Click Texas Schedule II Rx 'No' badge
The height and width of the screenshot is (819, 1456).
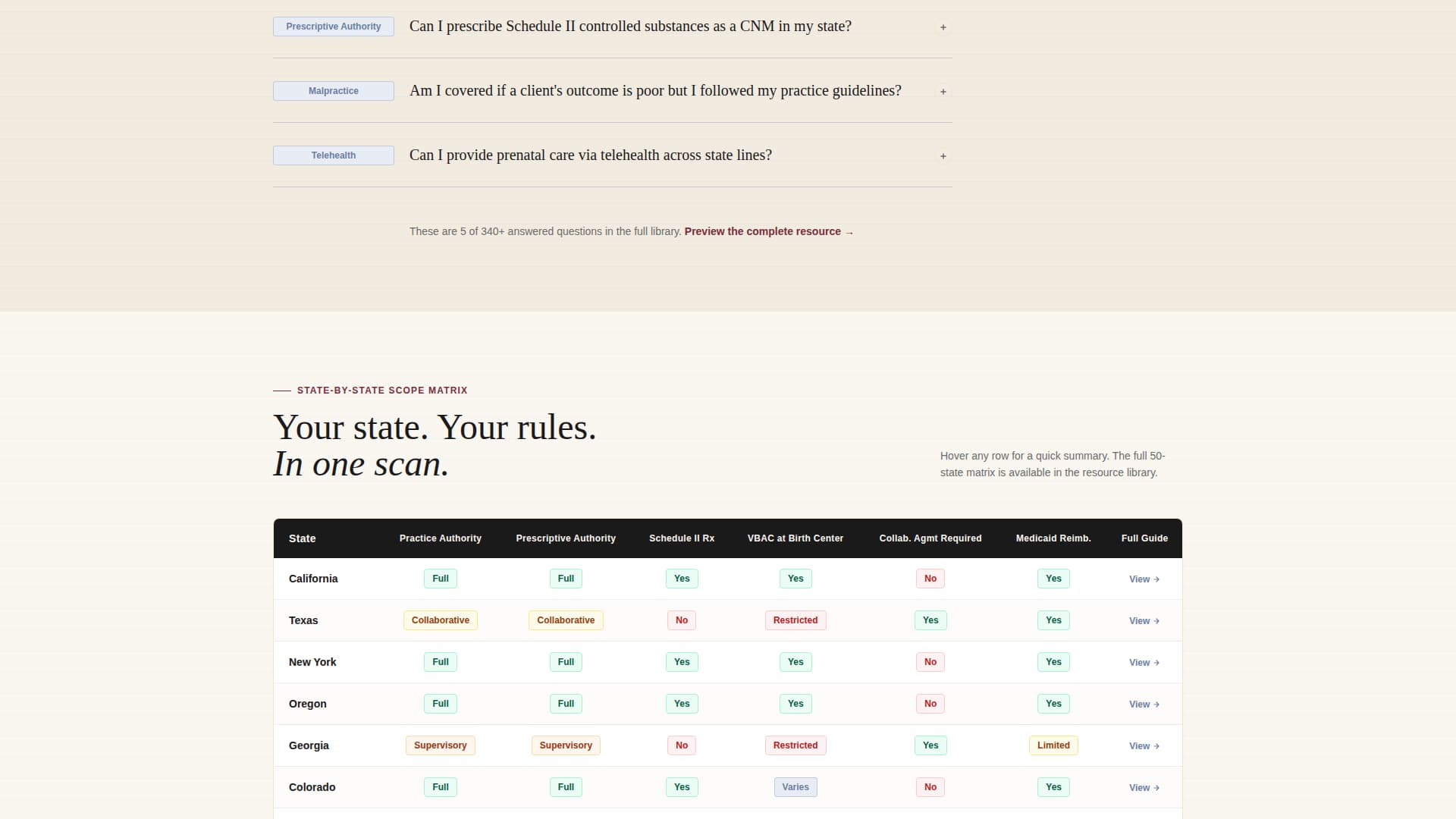(x=682, y=620)
